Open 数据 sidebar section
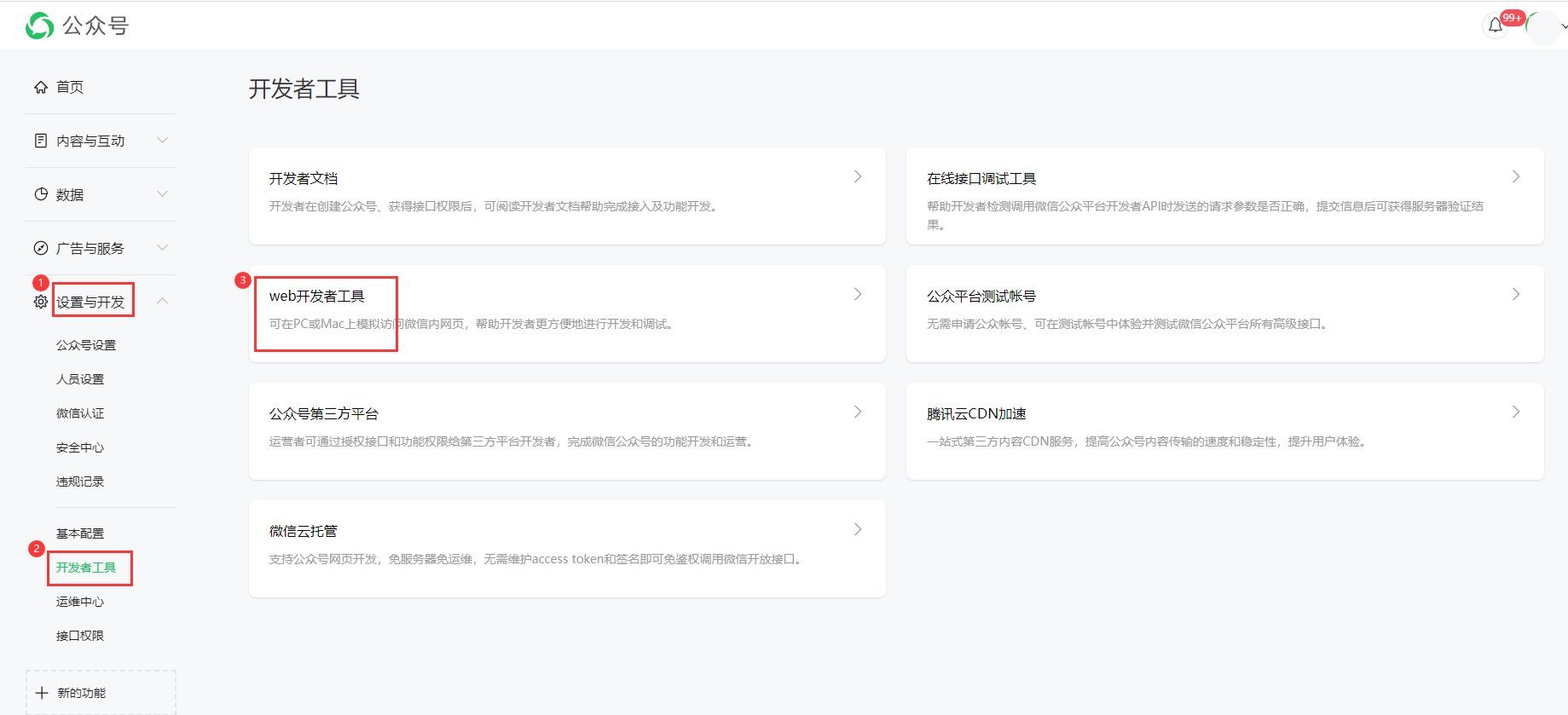 coord(70,194)
